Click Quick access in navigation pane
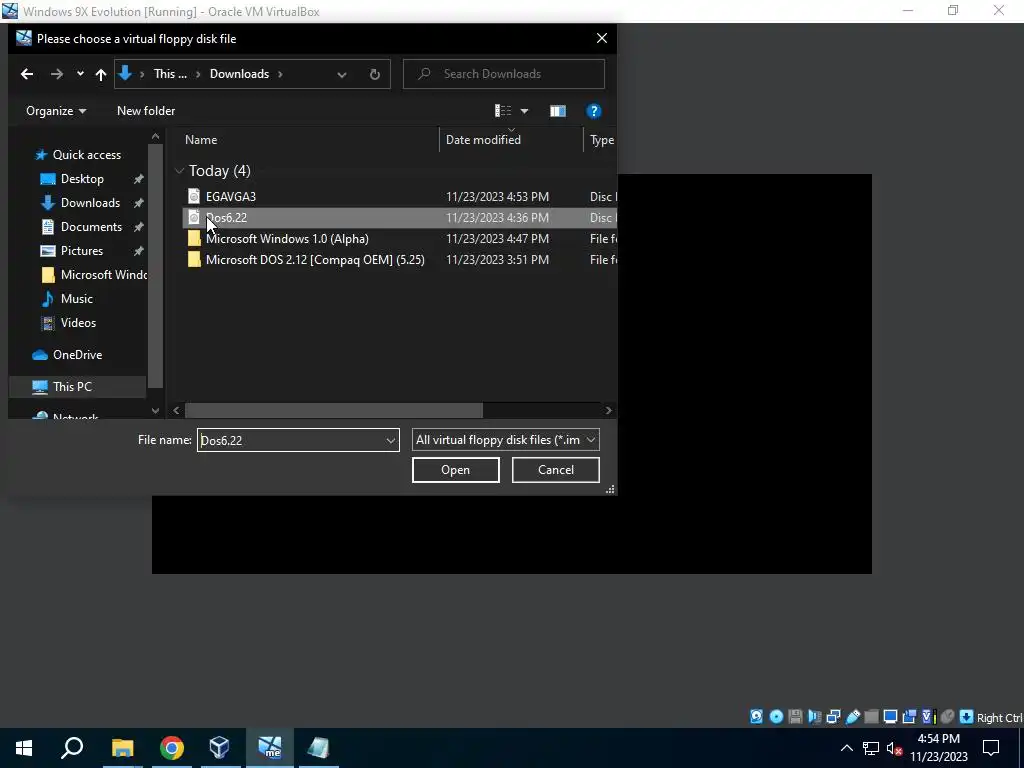This screenshot has height=768, width=1024. (86, 155)
